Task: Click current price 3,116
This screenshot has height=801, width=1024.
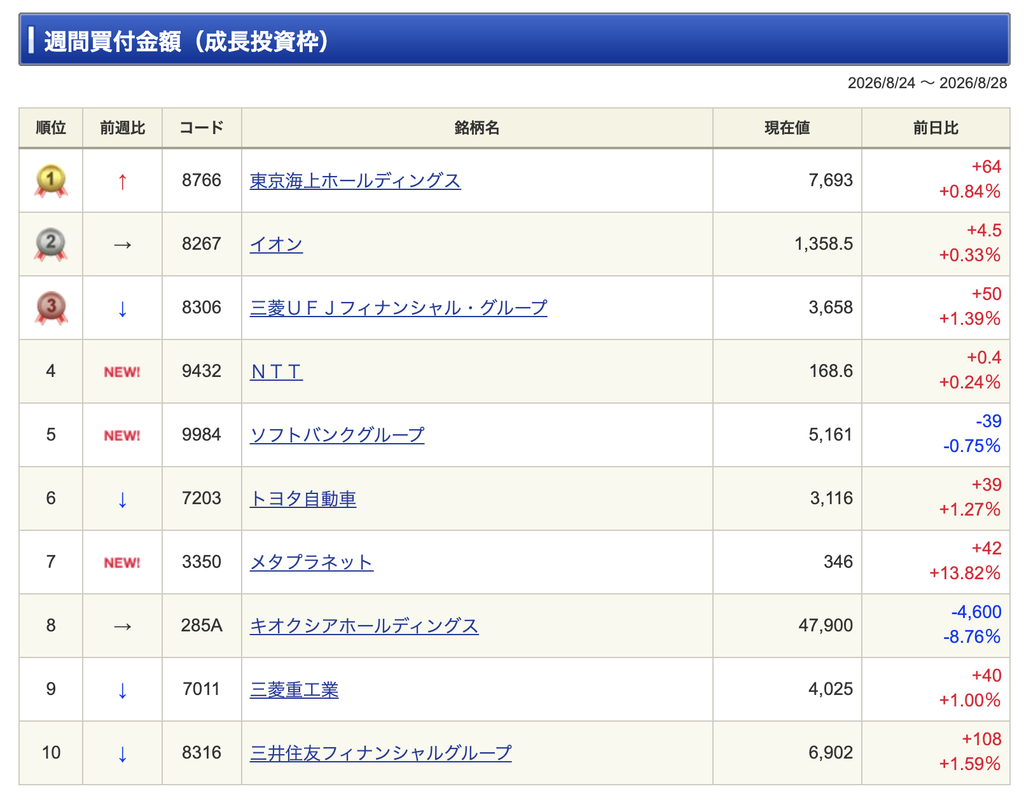Action: pyautogui.click(x=831, y=499)
